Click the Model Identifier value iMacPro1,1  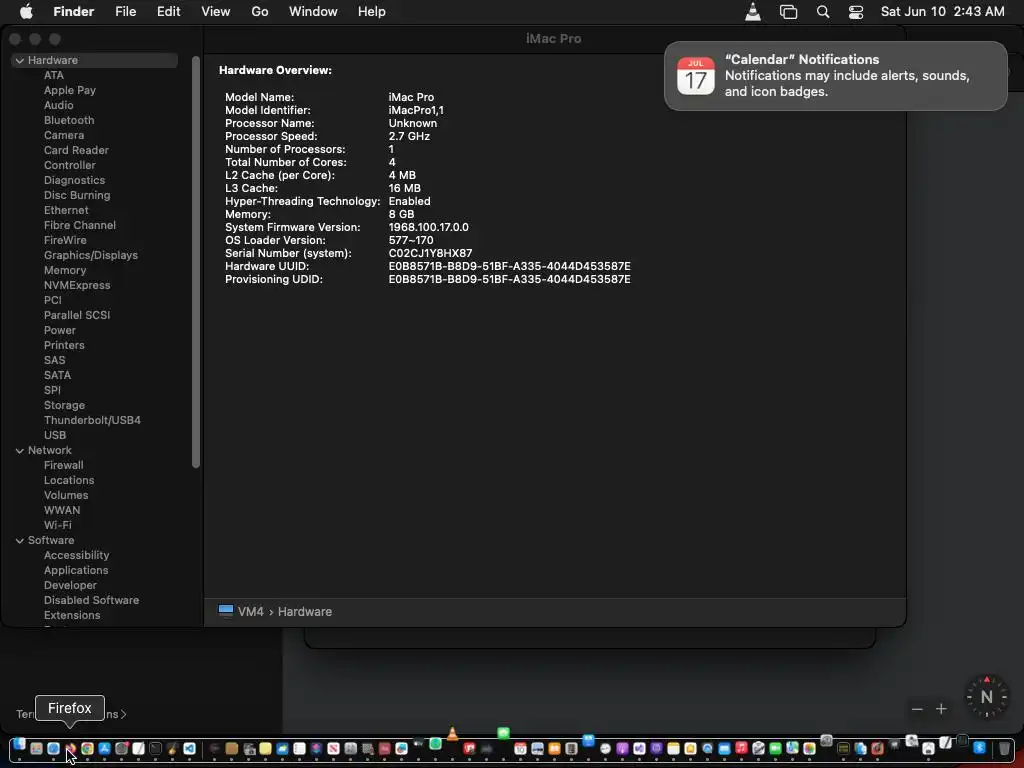(416, 110)
